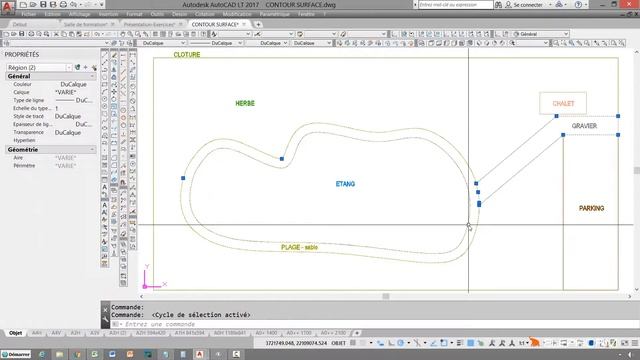Click the Cut scissors icon in standard toolbar

(56, 34)
